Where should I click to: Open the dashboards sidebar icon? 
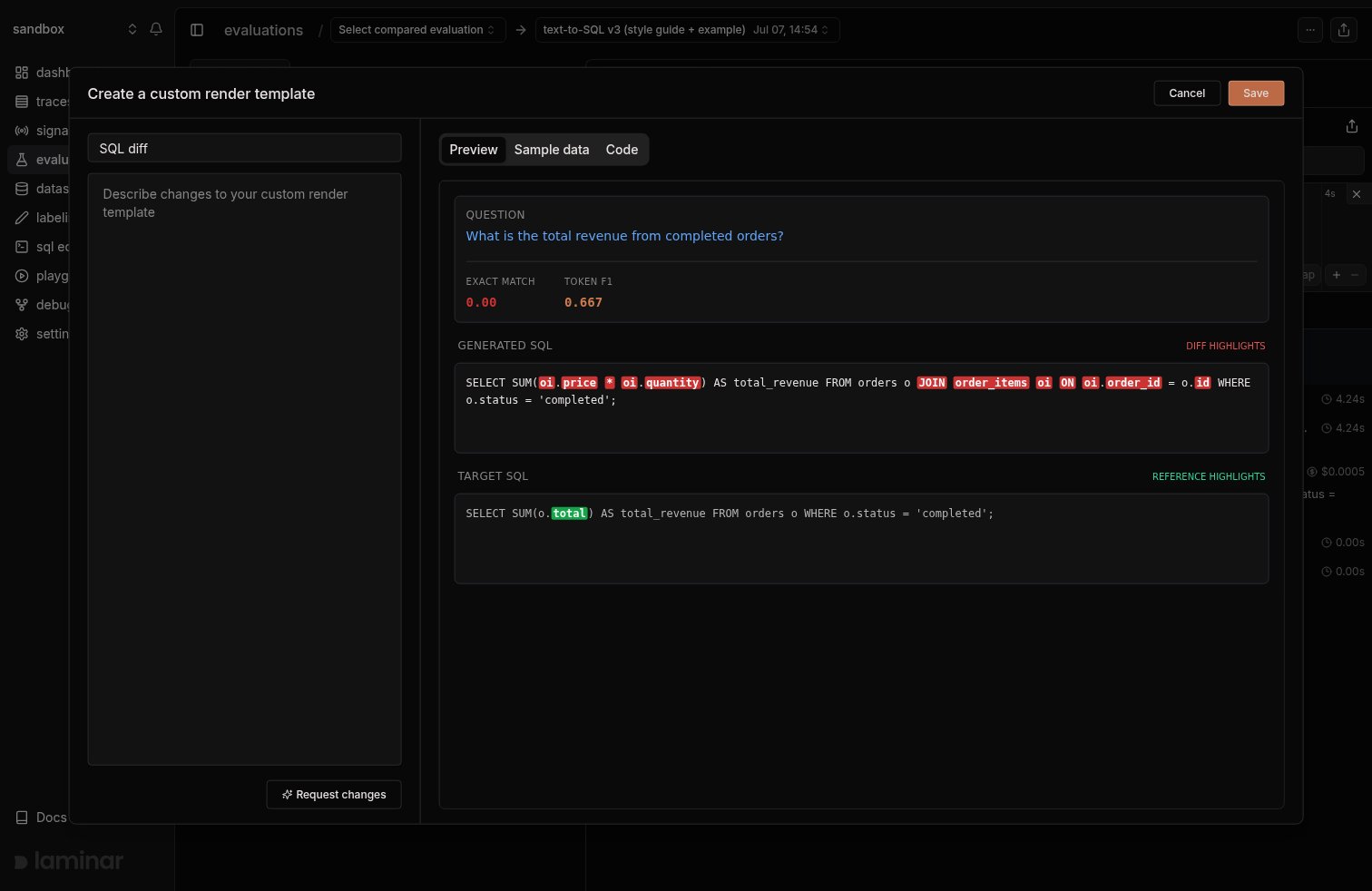(x=22, y=73)
